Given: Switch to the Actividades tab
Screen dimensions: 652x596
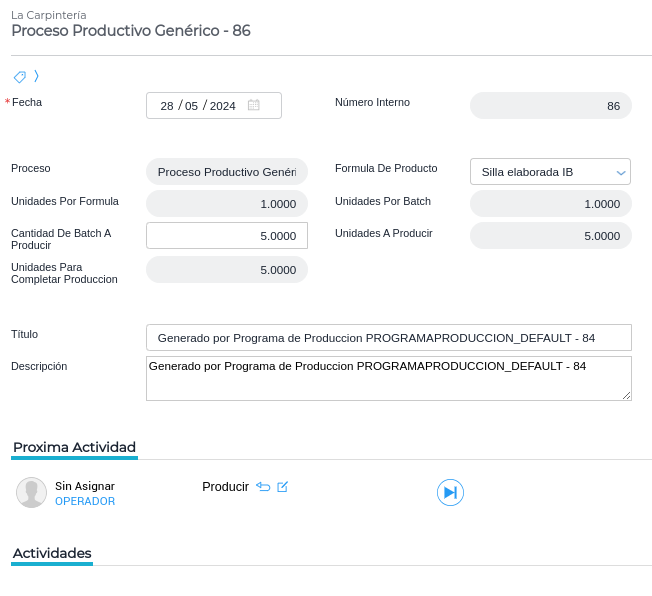Looking at the screenshot, I should coord(52,553).
